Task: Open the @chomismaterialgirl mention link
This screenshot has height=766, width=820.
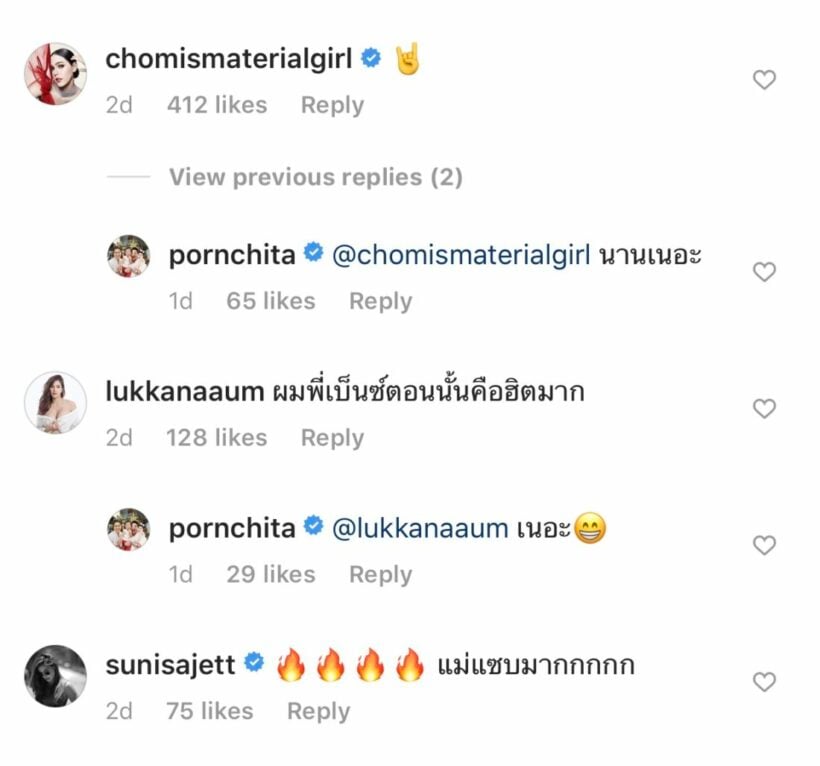Action: pyautogui.click(x=460, y=255)
